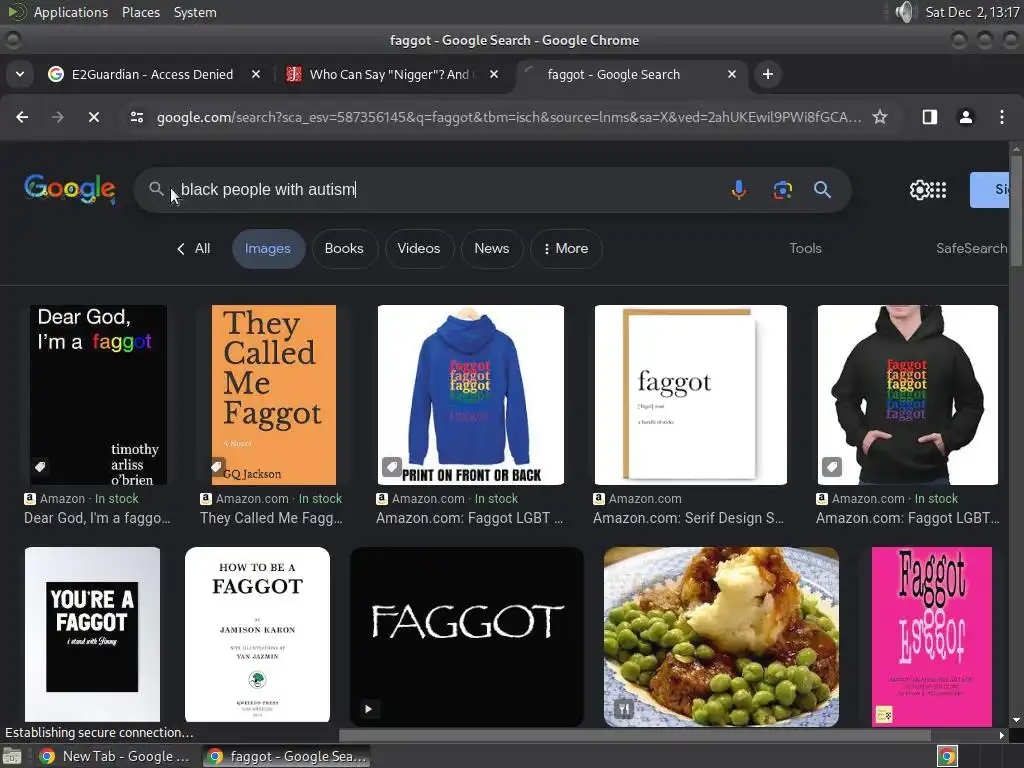1024x768 pixels.
Task: Close the E2Guardian - Access Denied tab
Action: coord(256,74)
